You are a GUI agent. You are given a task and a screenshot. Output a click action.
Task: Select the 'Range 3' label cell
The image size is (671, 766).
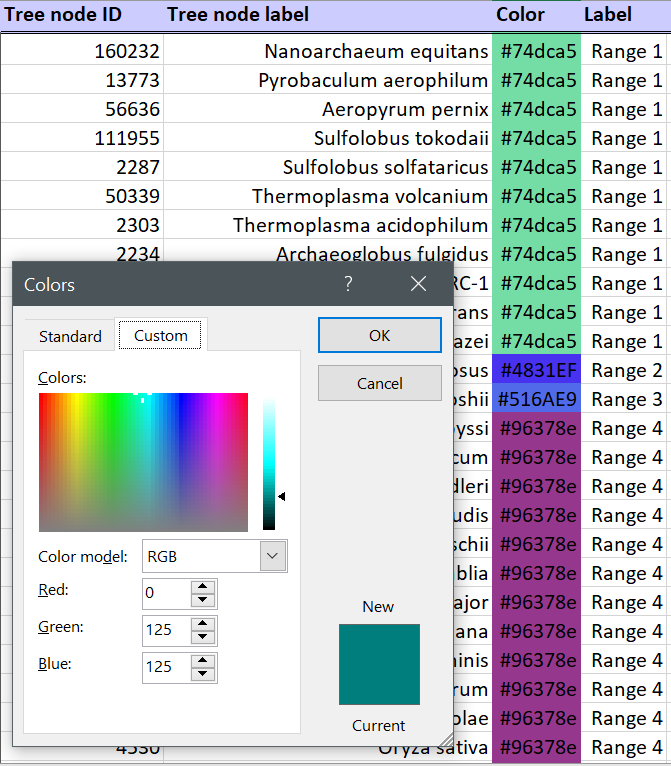point(624,399)
